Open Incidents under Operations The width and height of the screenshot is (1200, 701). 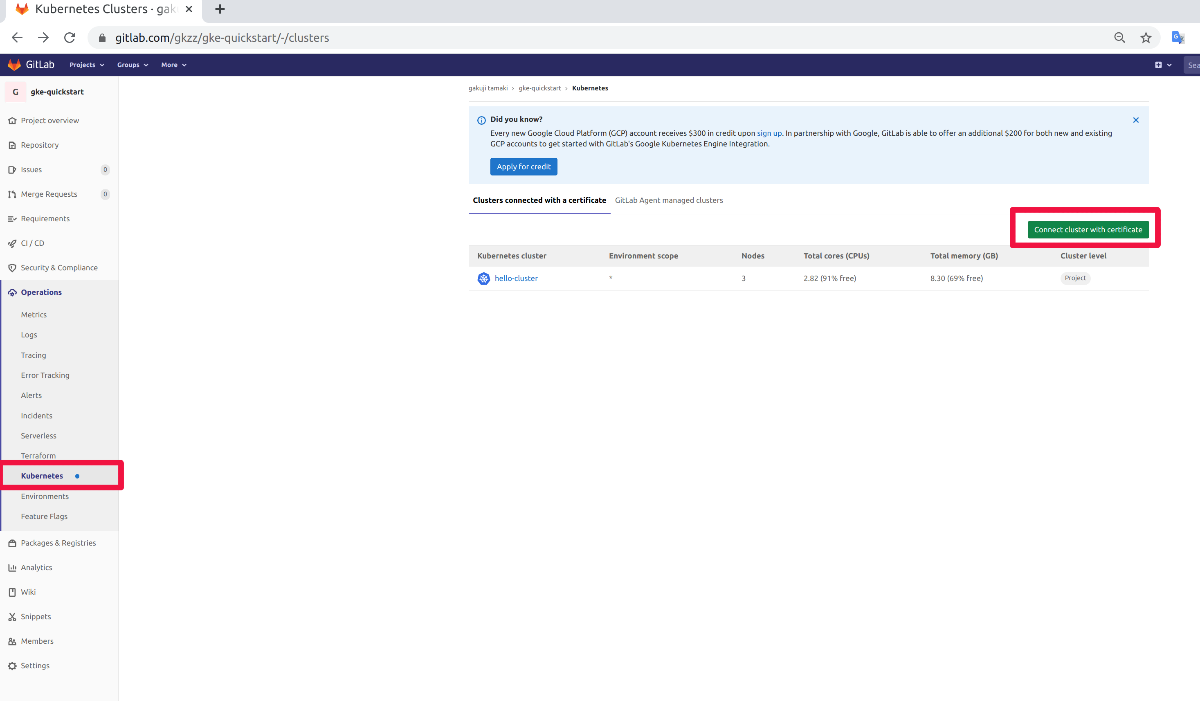coord(37,416)
